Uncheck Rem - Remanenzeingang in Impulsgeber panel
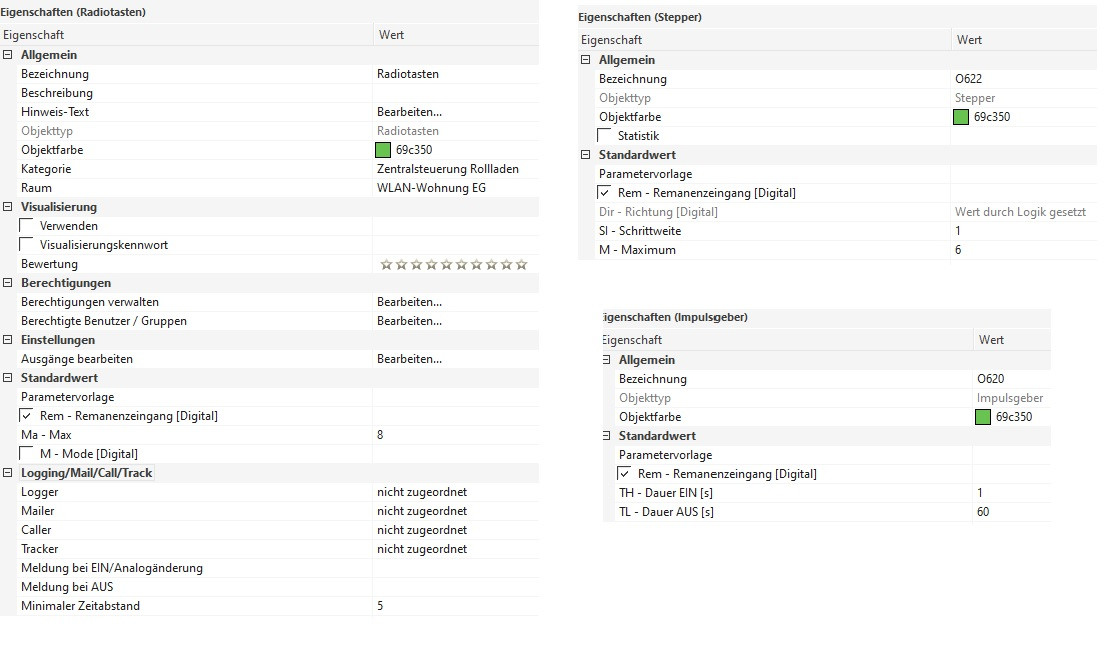1105x658 pixels. click(625, 474)
